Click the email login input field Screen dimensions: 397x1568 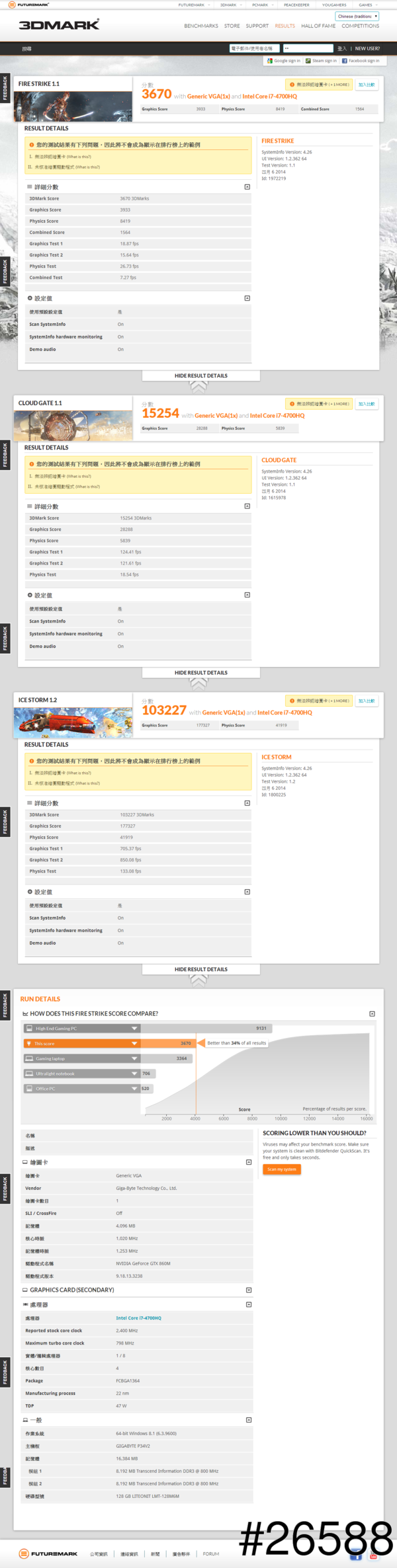(255, 48)
